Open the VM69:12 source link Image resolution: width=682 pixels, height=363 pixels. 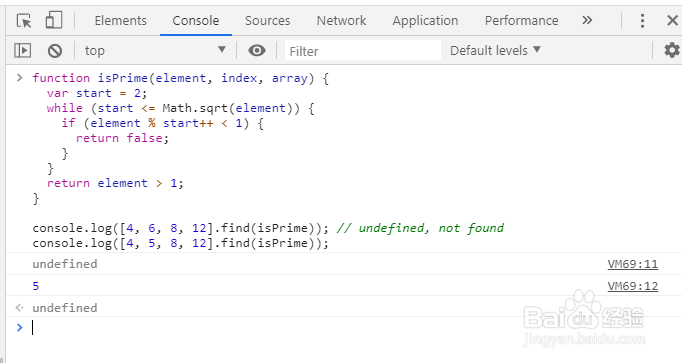pos(632,286)
